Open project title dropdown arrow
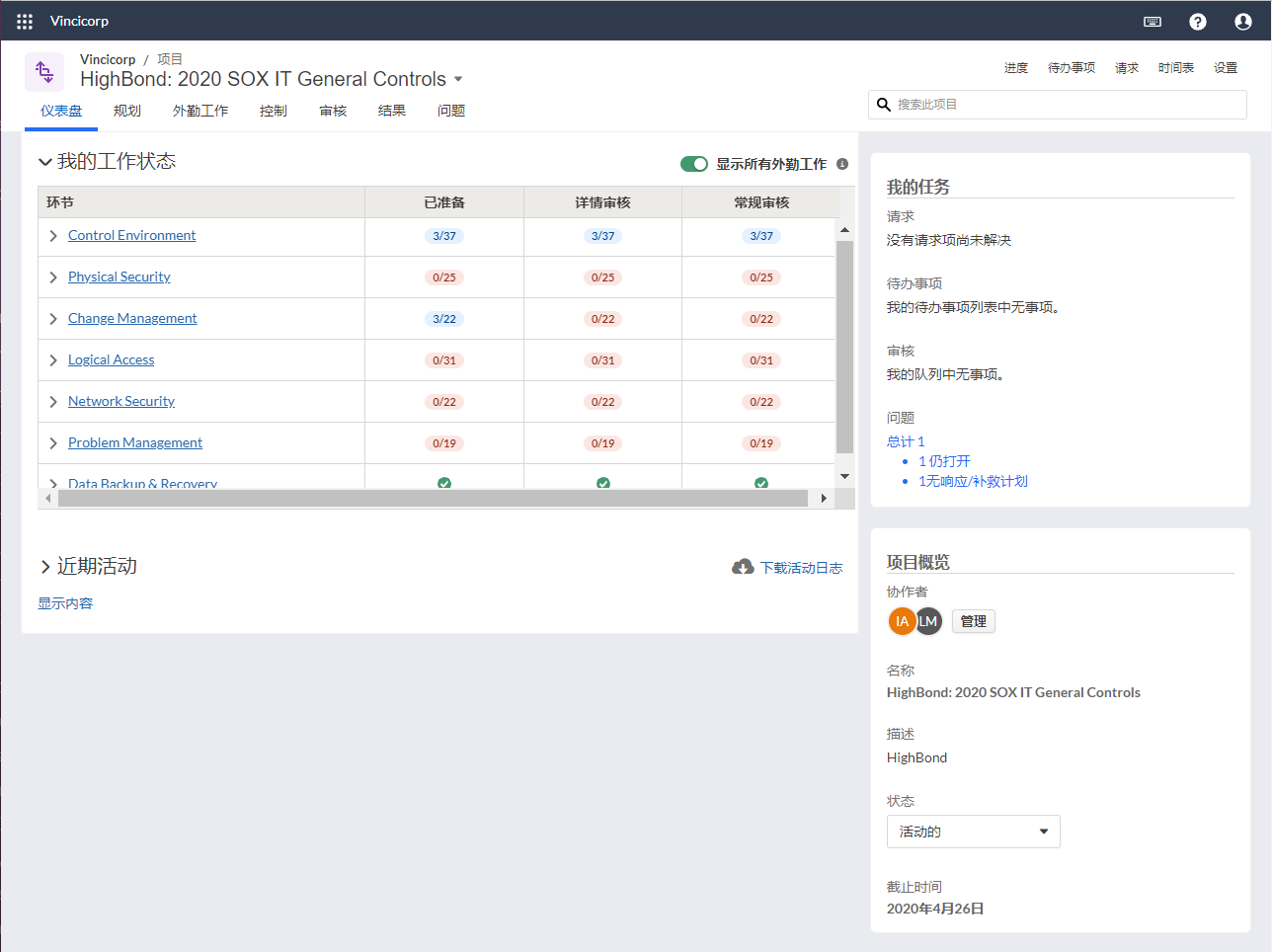This screenshot has width=1272, height=952. [x=458, y=79]
